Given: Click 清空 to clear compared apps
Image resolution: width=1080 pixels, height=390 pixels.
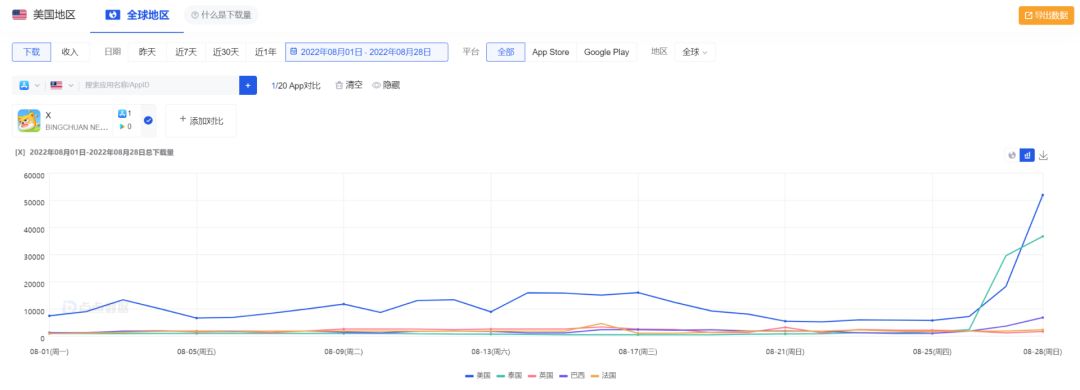Looking at the screenshot, I should pos(349,85).
